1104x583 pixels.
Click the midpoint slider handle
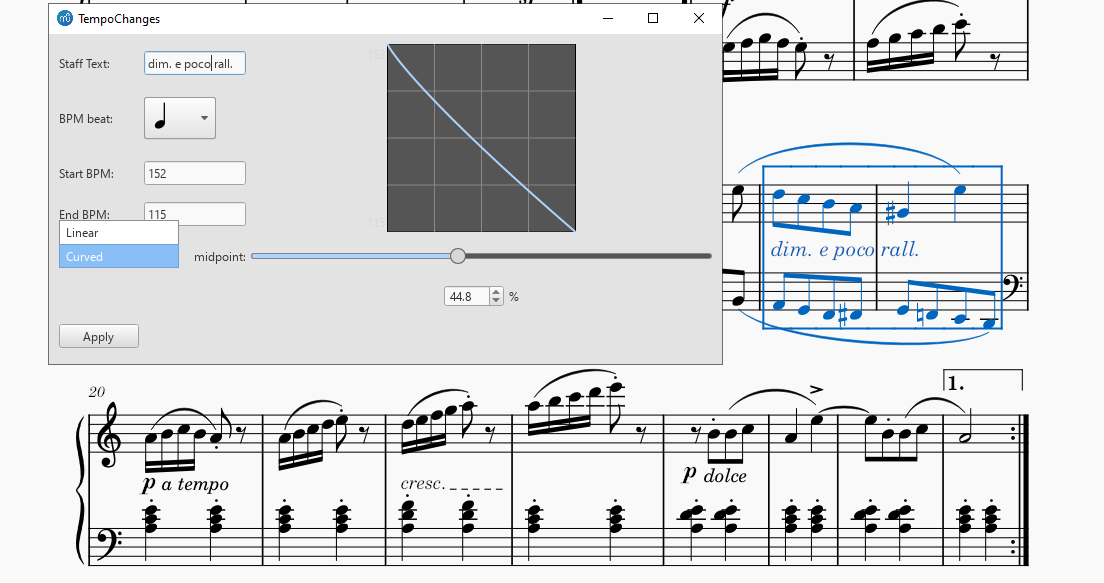(x=458, y=256)
